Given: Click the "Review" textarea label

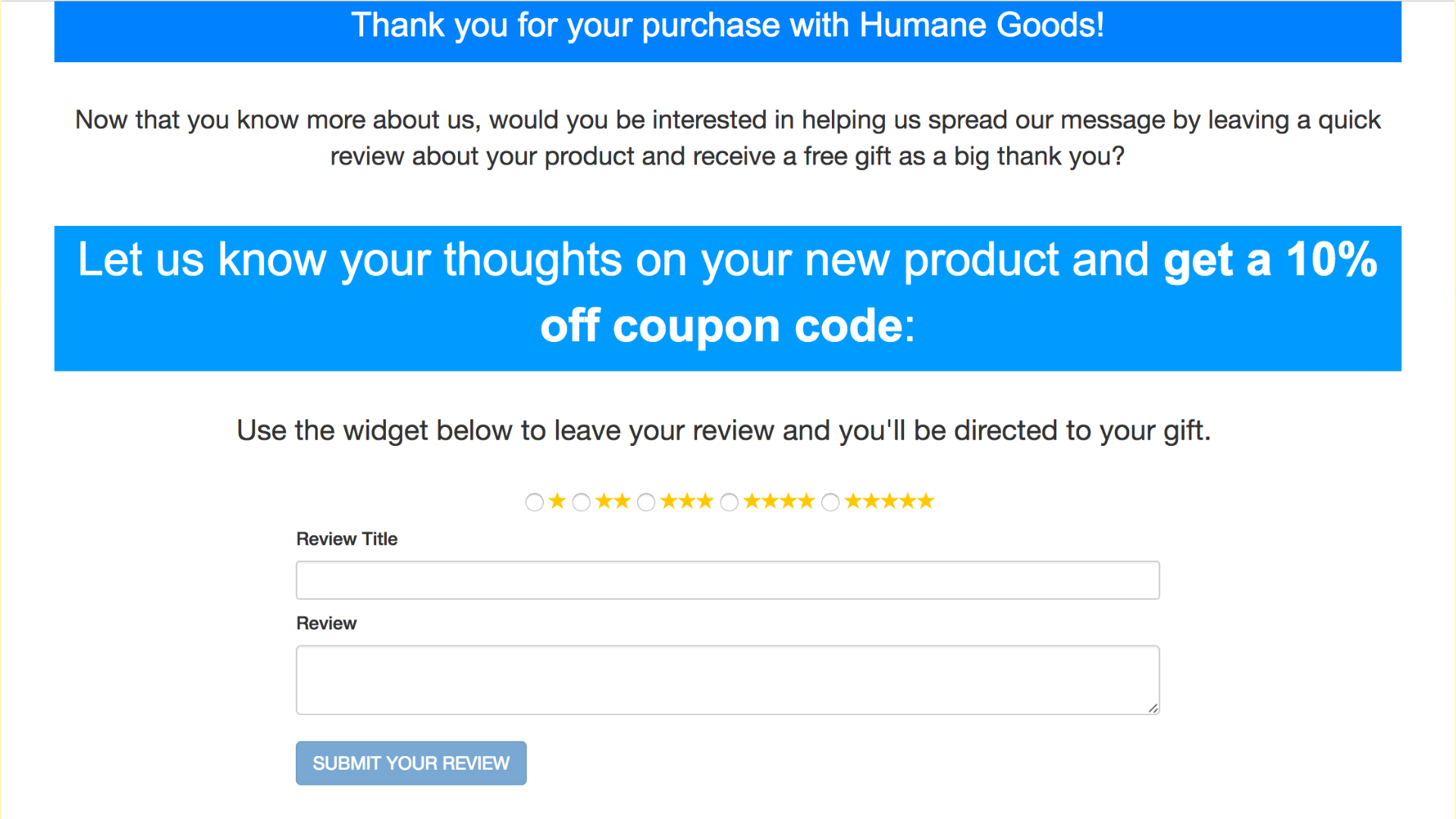Looking at the screenshot, I should (x=326, y=623).
